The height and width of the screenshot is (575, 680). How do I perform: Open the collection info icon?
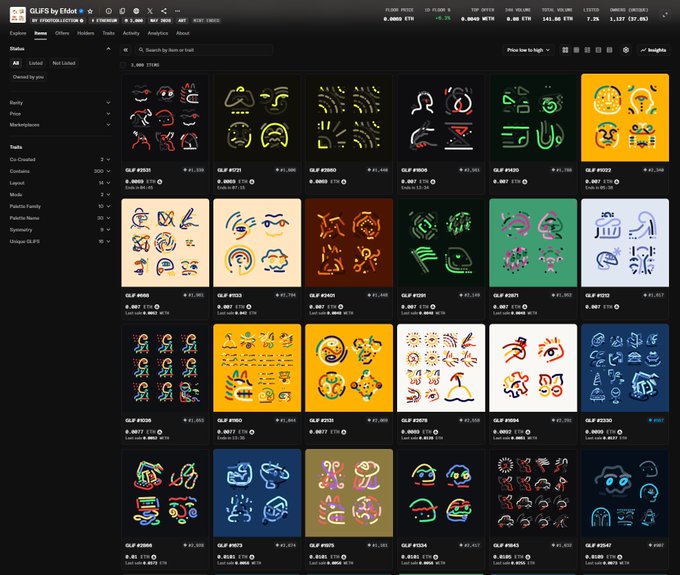point(108,11)
